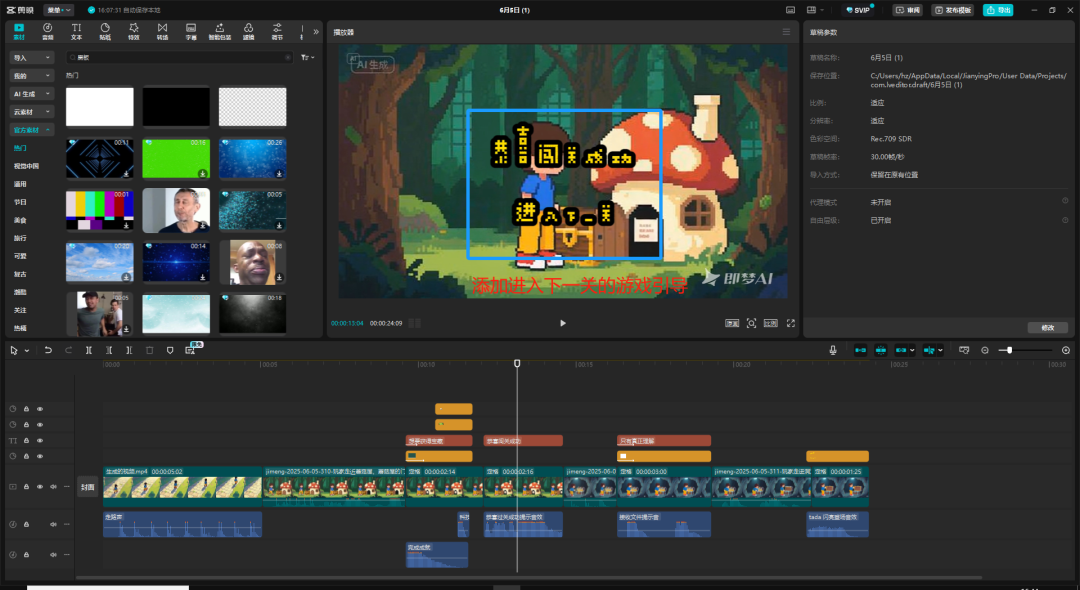Open the Transitions (转场) panel
The image size is (1080, 590).
tap(162, 31)
